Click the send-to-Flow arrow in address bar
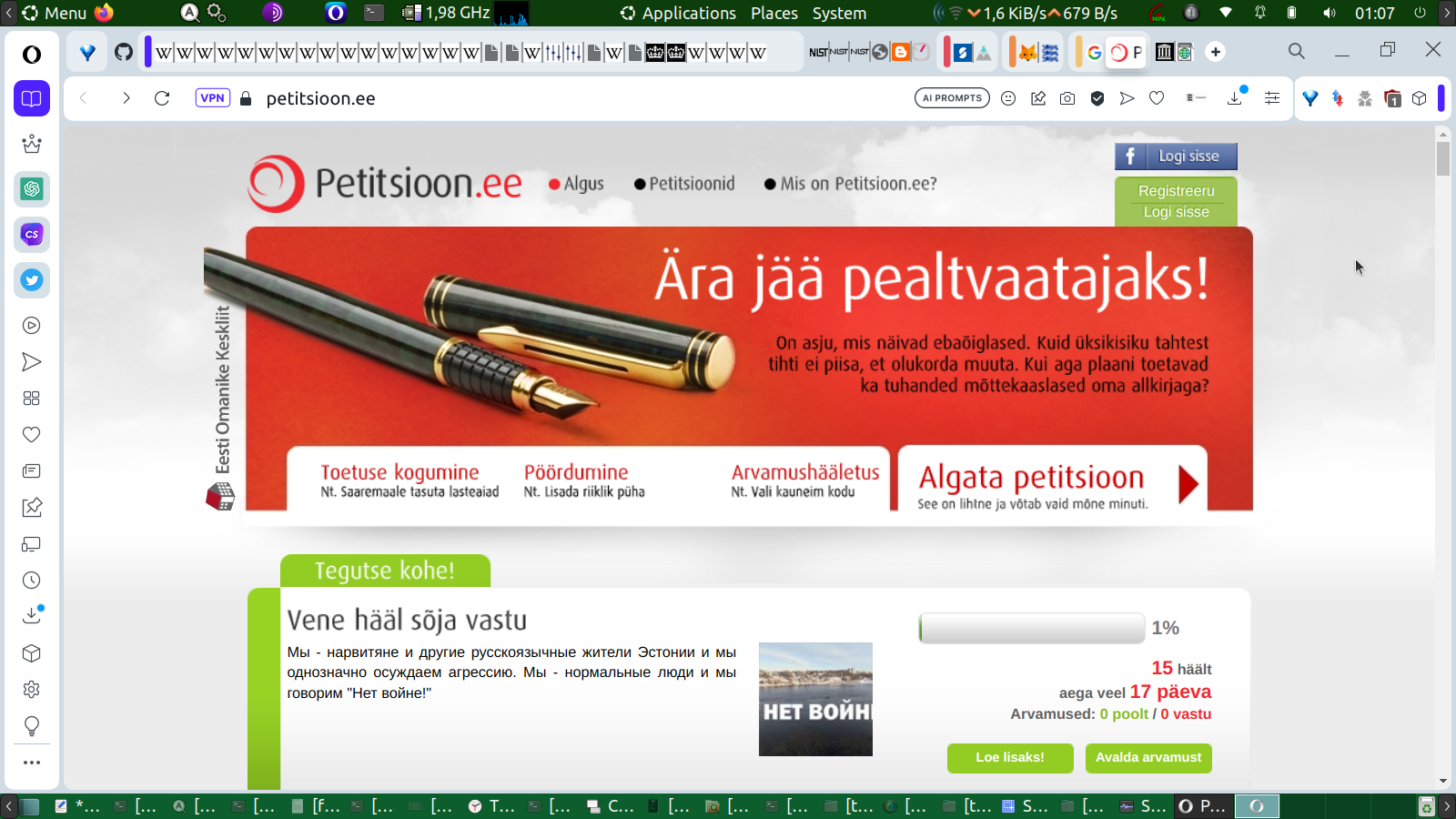 [1127, 98]
